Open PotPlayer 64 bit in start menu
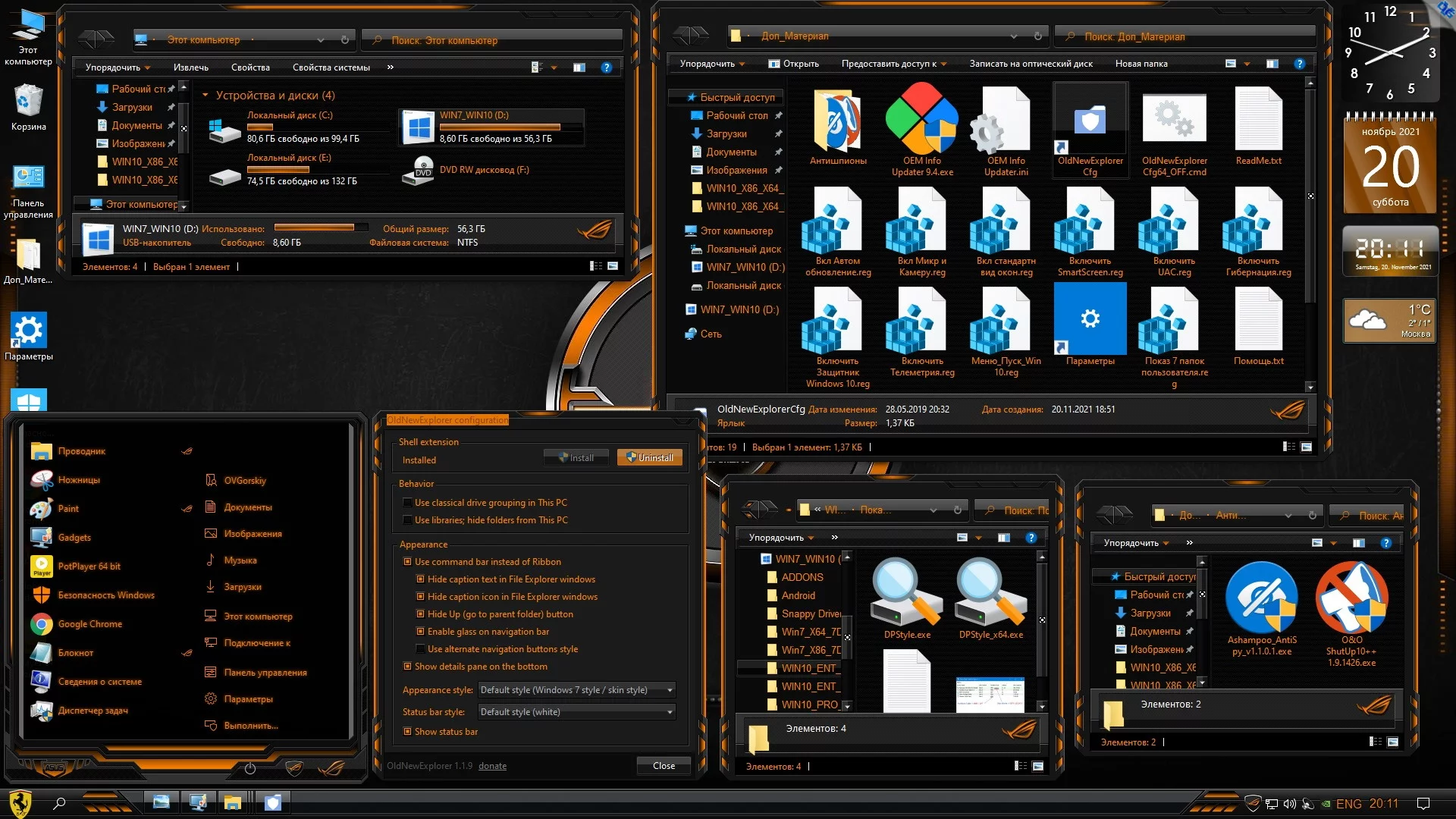 tap(89, 566)
